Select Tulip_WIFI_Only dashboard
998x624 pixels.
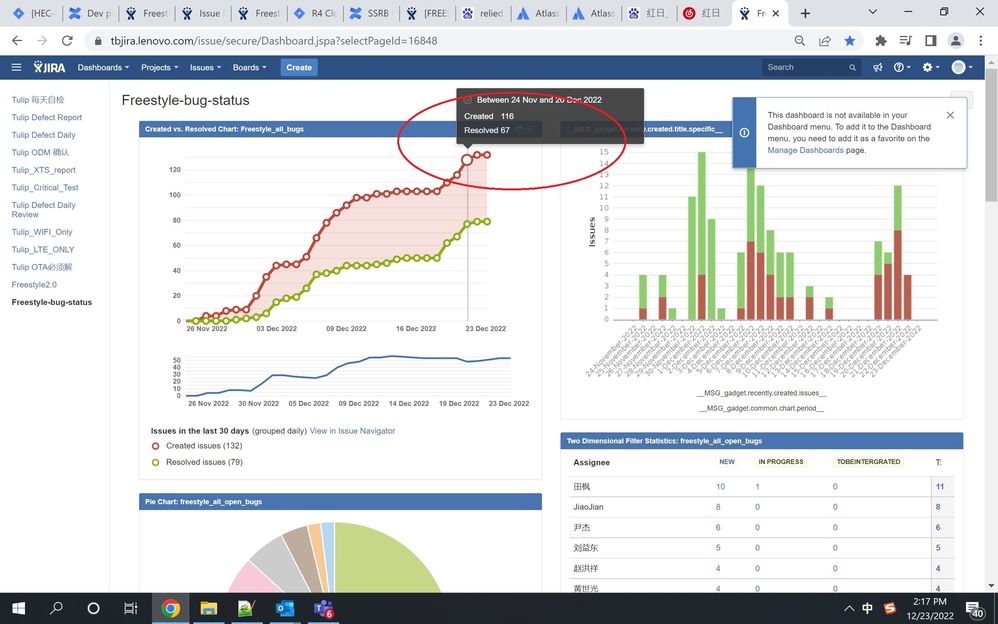tap(41, 232)
